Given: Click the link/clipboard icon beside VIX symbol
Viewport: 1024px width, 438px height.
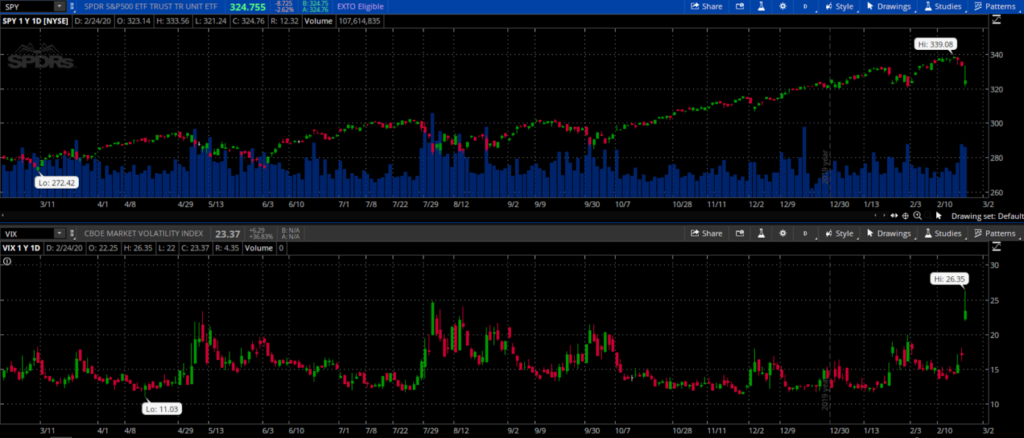Looking at the screenshot, I should [x=72, y=233].
